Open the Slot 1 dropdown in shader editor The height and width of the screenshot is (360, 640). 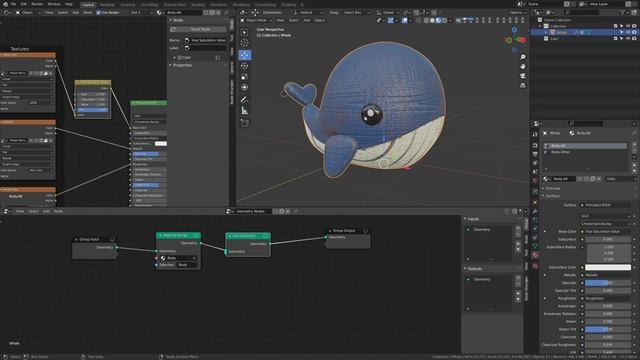[141, 13]
